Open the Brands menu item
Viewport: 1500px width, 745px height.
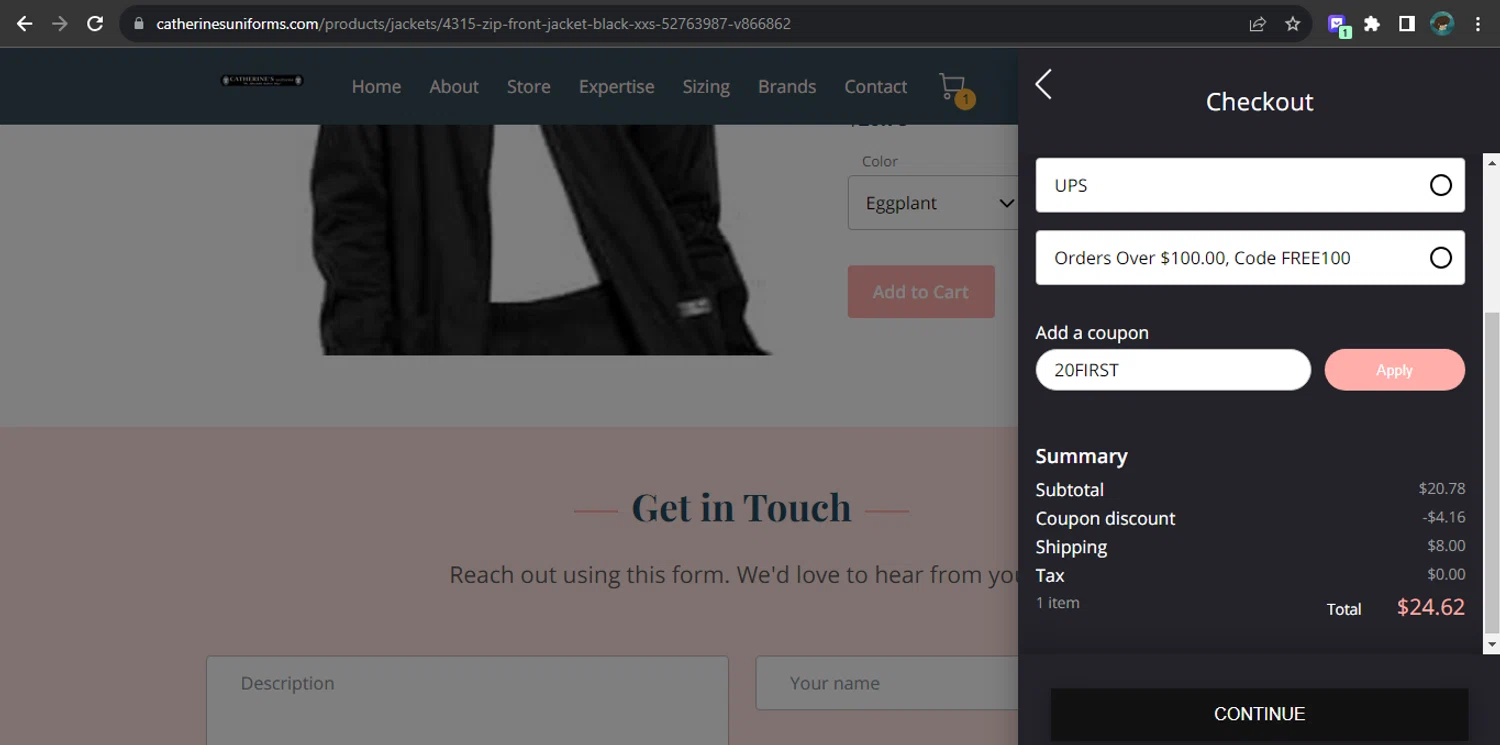tap(787, 87)
